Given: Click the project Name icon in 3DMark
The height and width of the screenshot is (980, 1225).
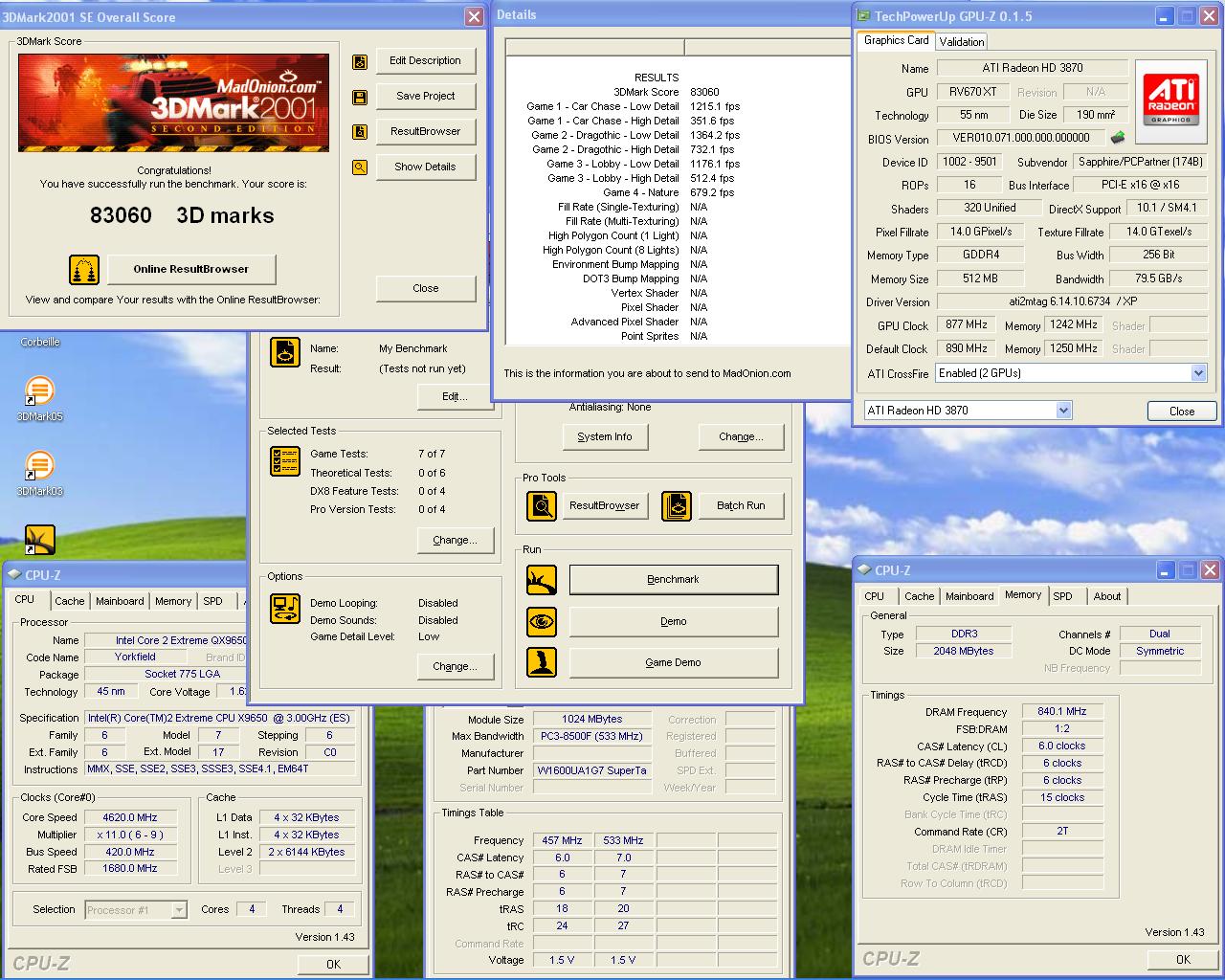Looking at the screenshot, I should (285, 352).
